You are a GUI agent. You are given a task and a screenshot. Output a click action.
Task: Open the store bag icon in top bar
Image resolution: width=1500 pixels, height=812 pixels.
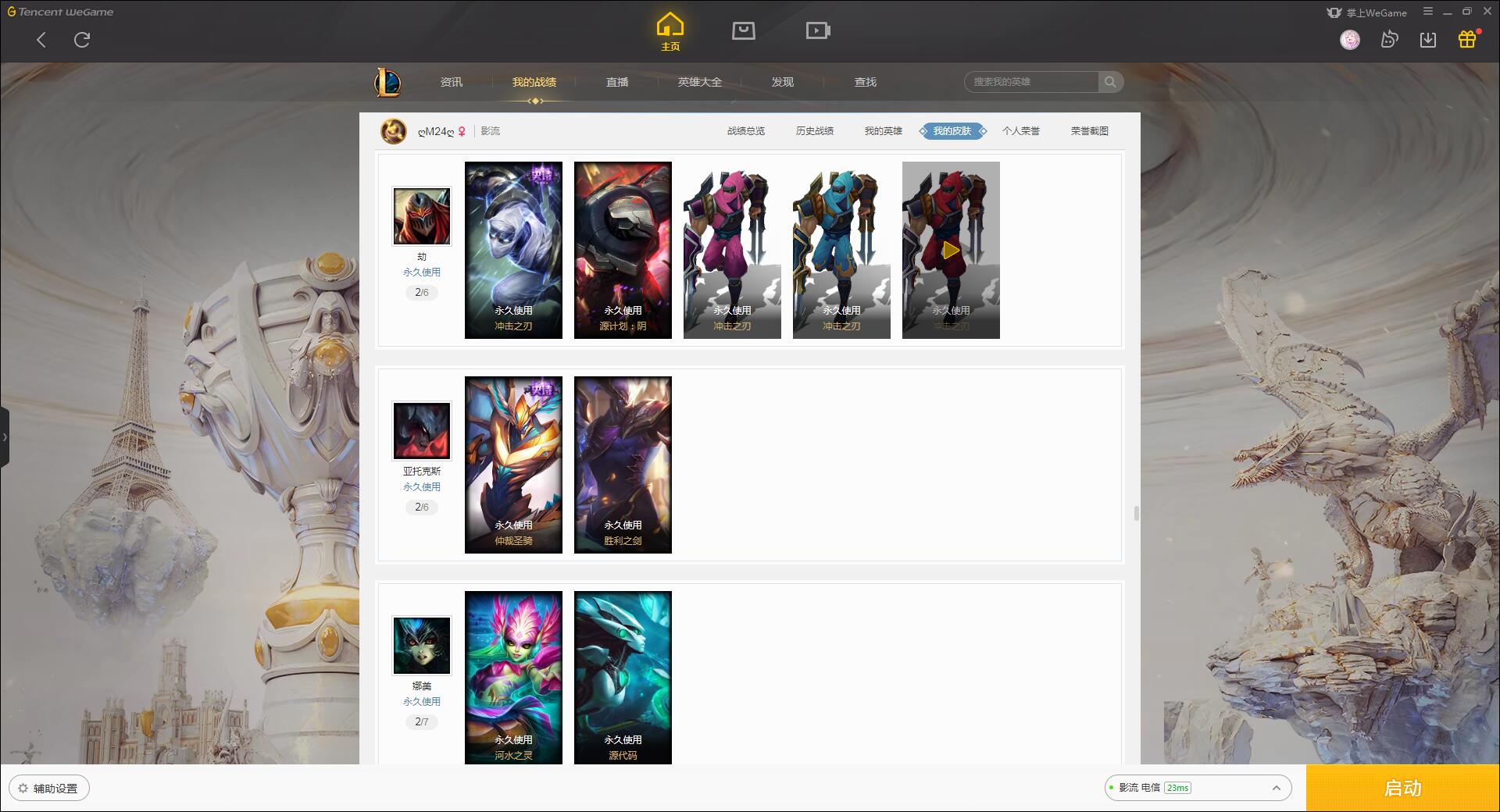coord(744,30)
